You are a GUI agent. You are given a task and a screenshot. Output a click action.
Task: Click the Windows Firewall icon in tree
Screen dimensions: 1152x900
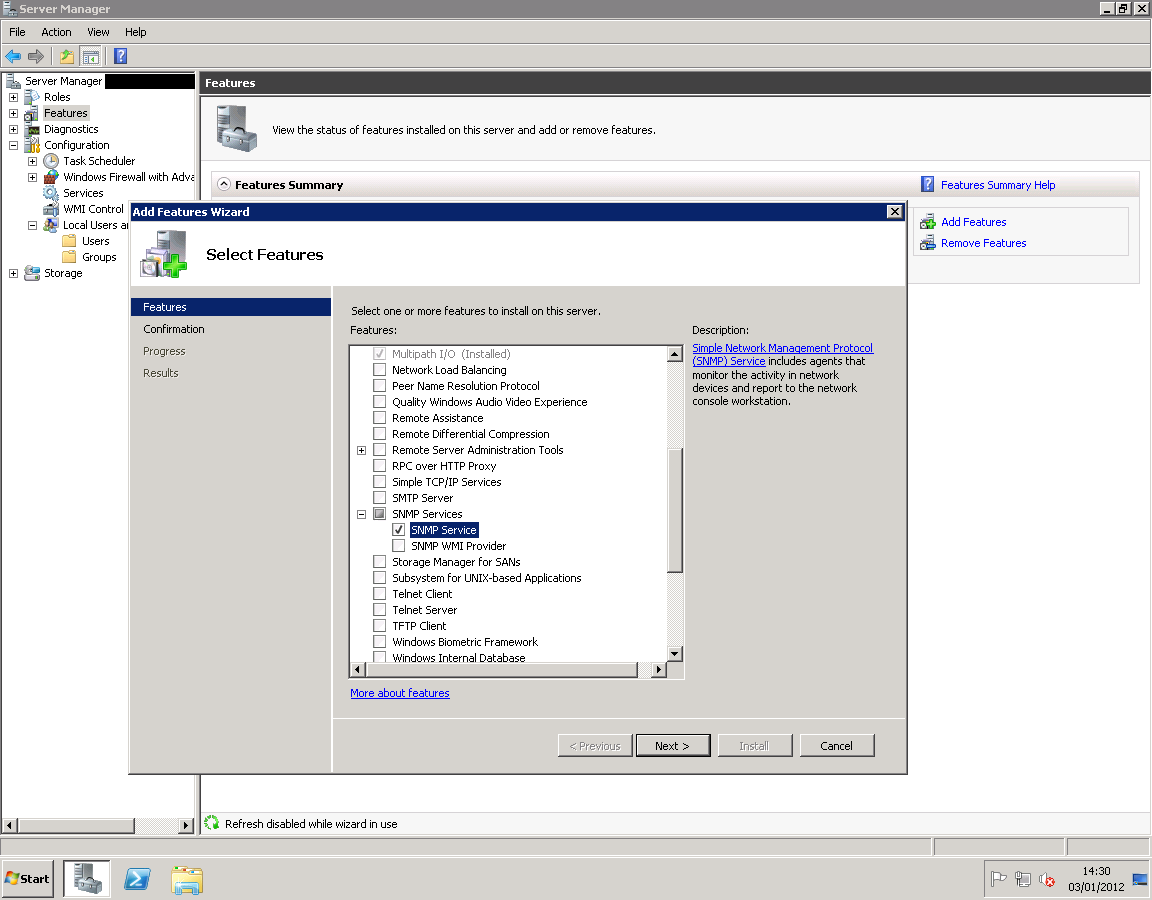(x=51, y=177)
